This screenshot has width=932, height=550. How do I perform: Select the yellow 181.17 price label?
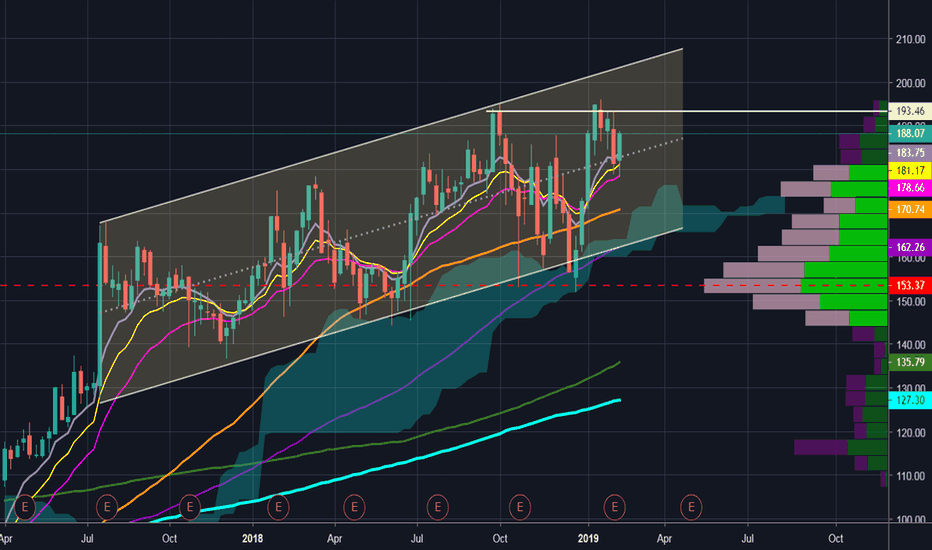[x=910, y=171]
